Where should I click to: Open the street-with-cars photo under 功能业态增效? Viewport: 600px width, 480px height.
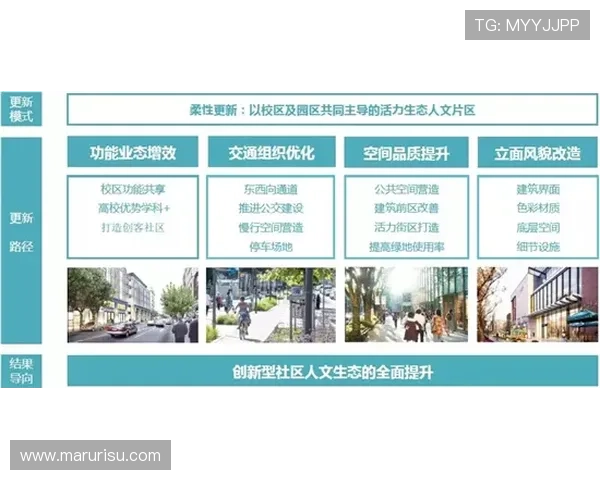click(133, 305)
